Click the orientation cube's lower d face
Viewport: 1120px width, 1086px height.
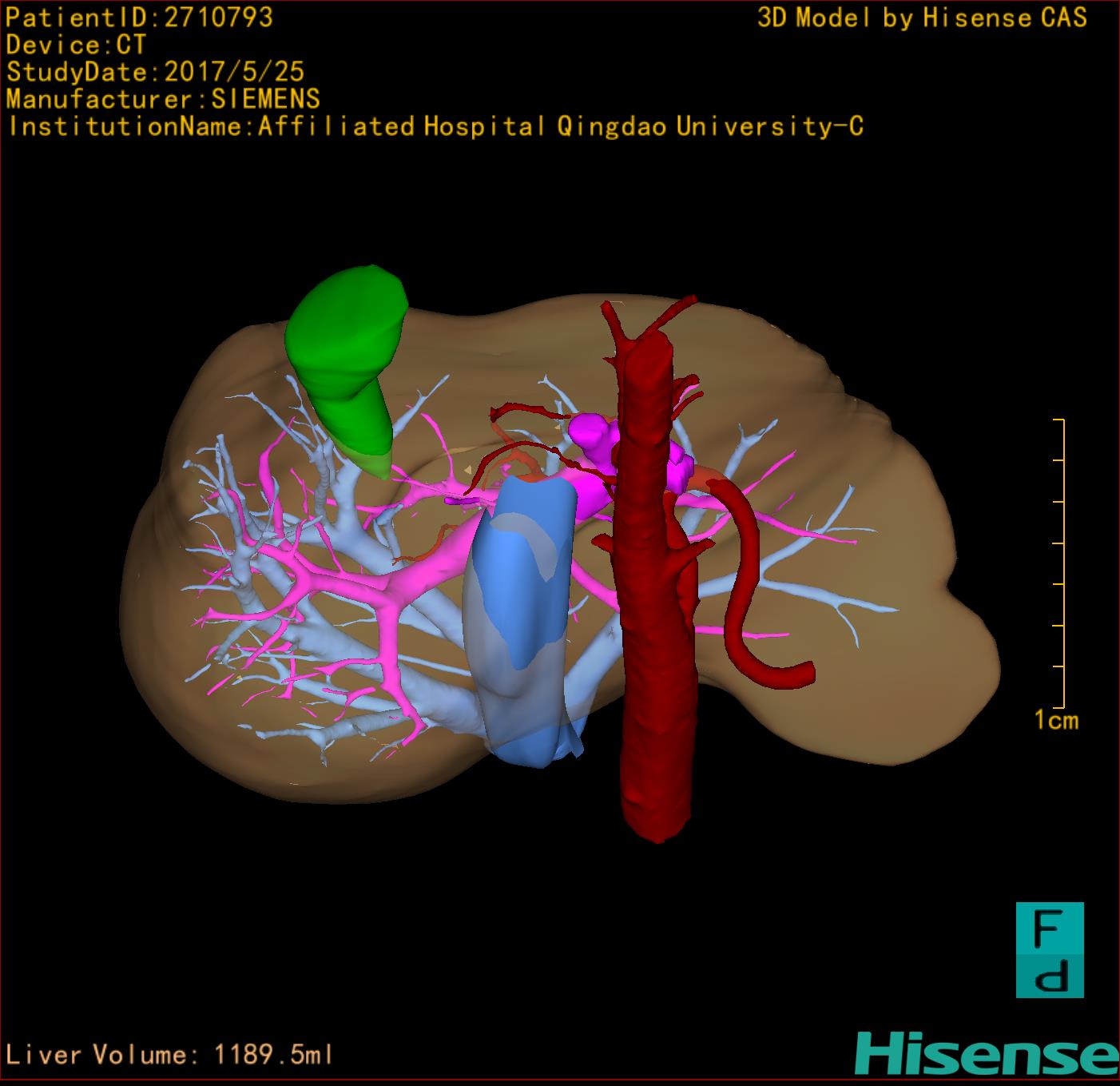1050,976
